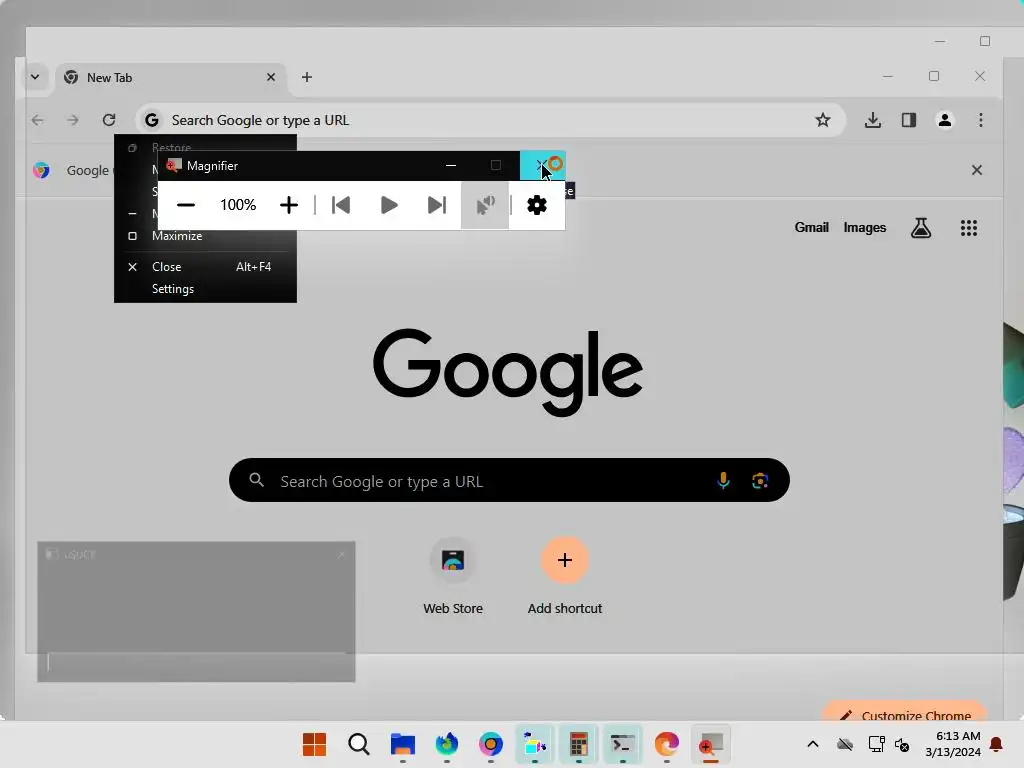Open Gmail link
Image resolution: width=1024 pixels, height=768 pixels.
point(812,227)
